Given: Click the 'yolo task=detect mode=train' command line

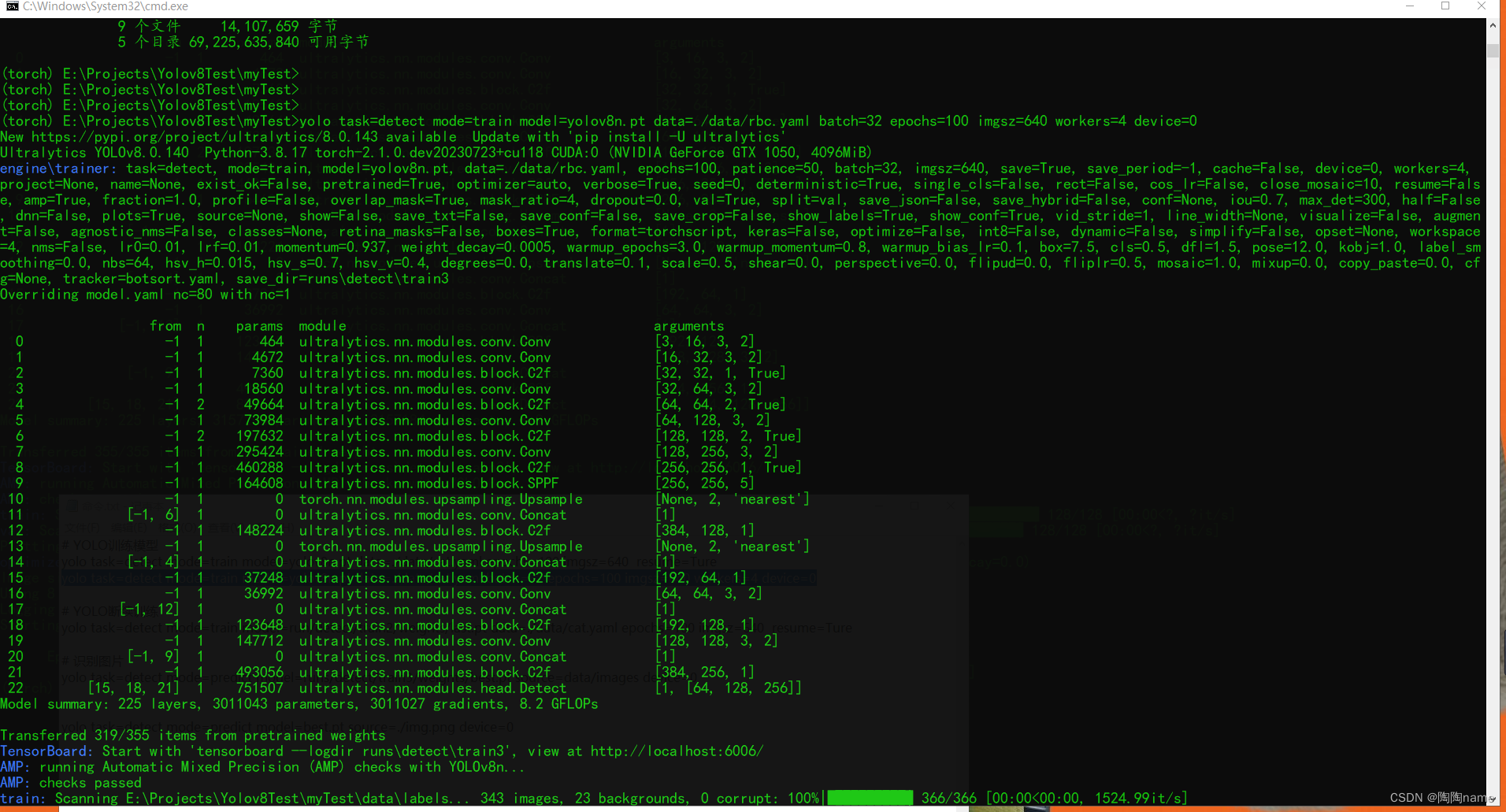Looking at the screenshot, I should tap(748, 121).
